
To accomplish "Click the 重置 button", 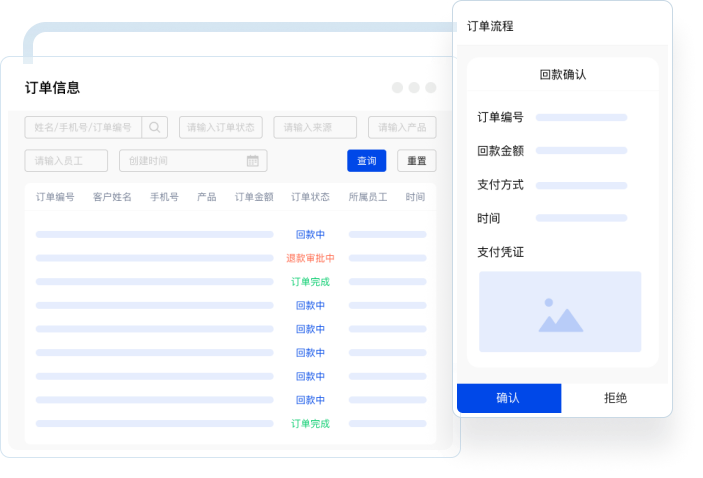I will point(417,161).
